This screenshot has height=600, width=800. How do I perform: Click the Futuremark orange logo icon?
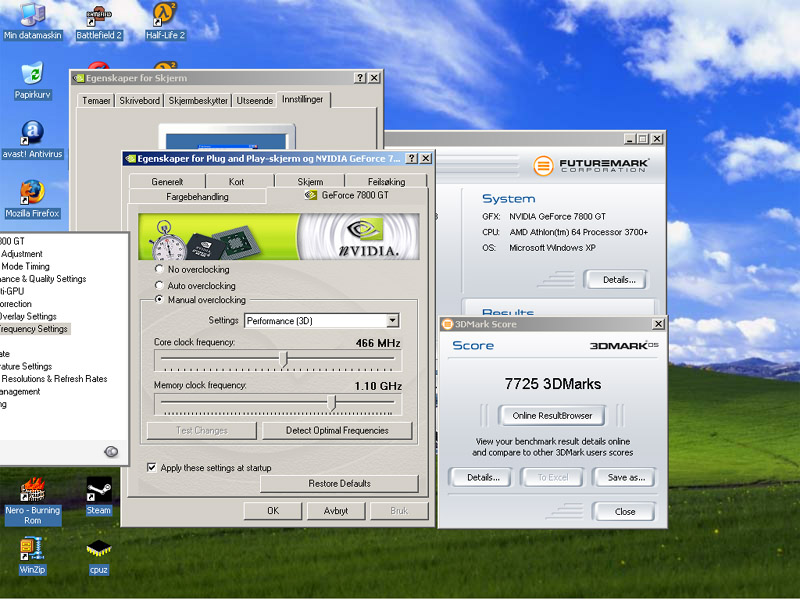543,166
